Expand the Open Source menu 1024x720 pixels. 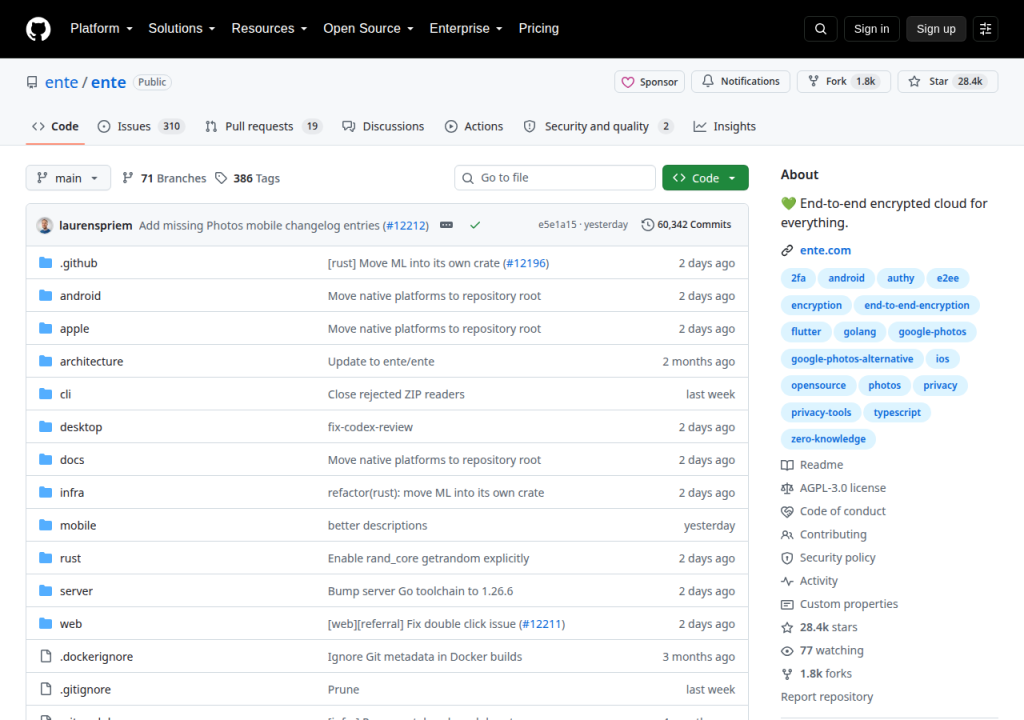pos(368,29)
